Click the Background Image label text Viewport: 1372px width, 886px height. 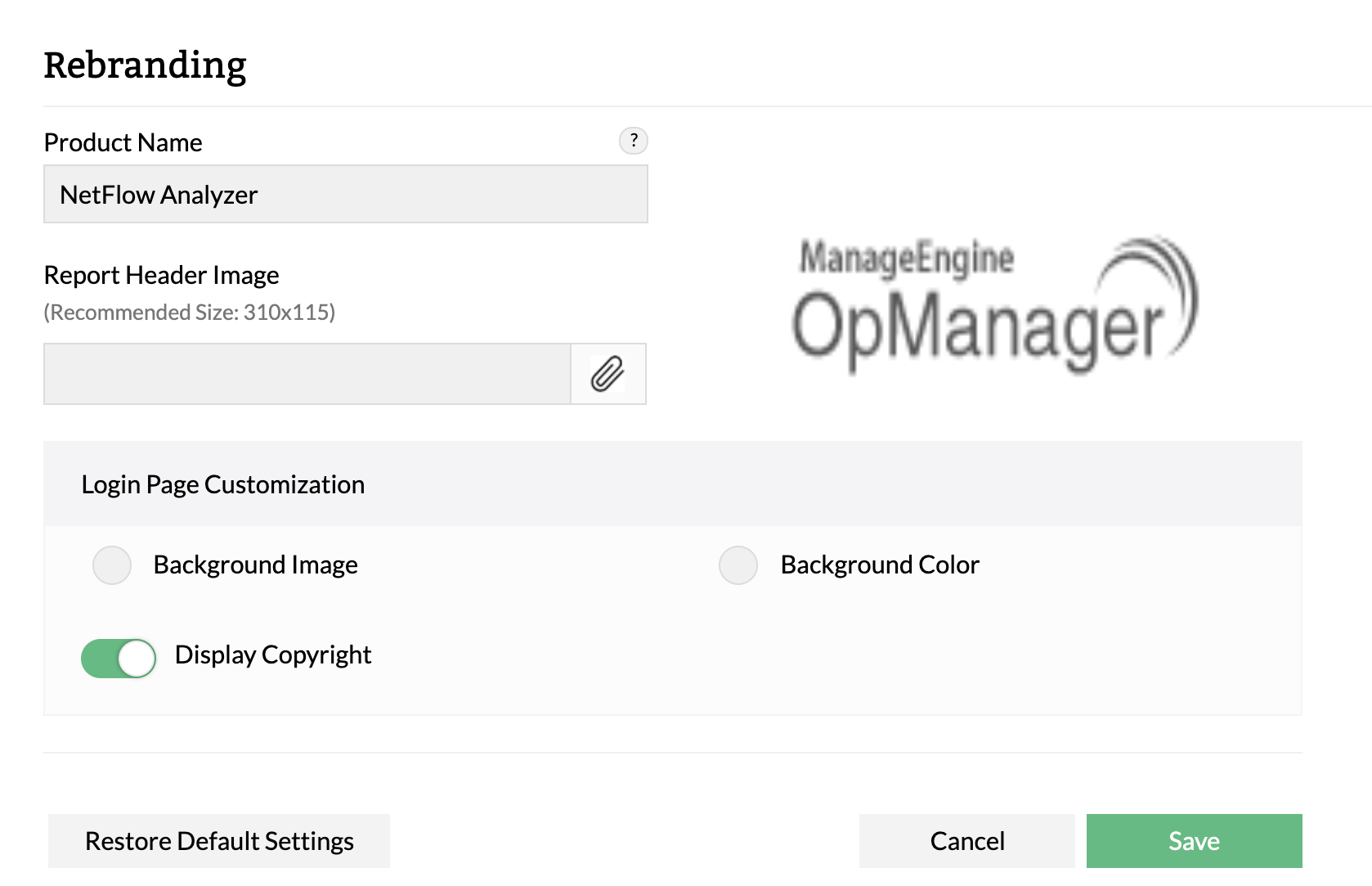point(255,565)
